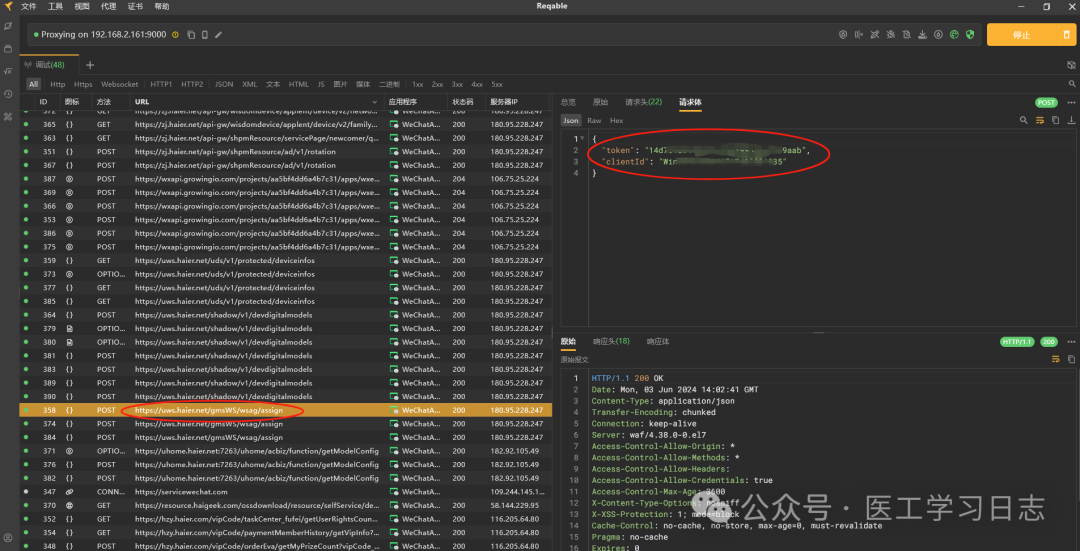Viewport: 1080px width, 551px height.
Task: Open the mobile device connection icon
Action: (205, 34)
